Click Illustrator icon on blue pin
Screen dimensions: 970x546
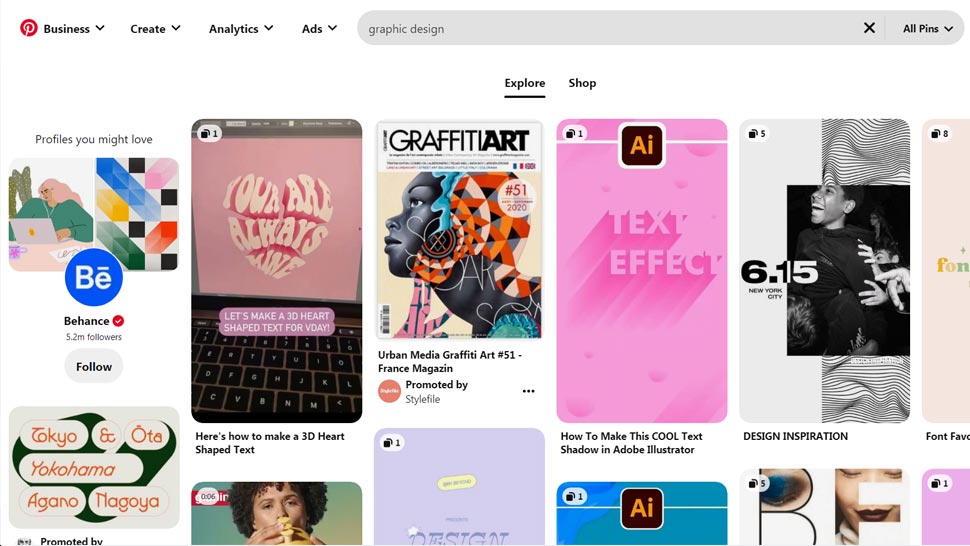click(642, 507)
